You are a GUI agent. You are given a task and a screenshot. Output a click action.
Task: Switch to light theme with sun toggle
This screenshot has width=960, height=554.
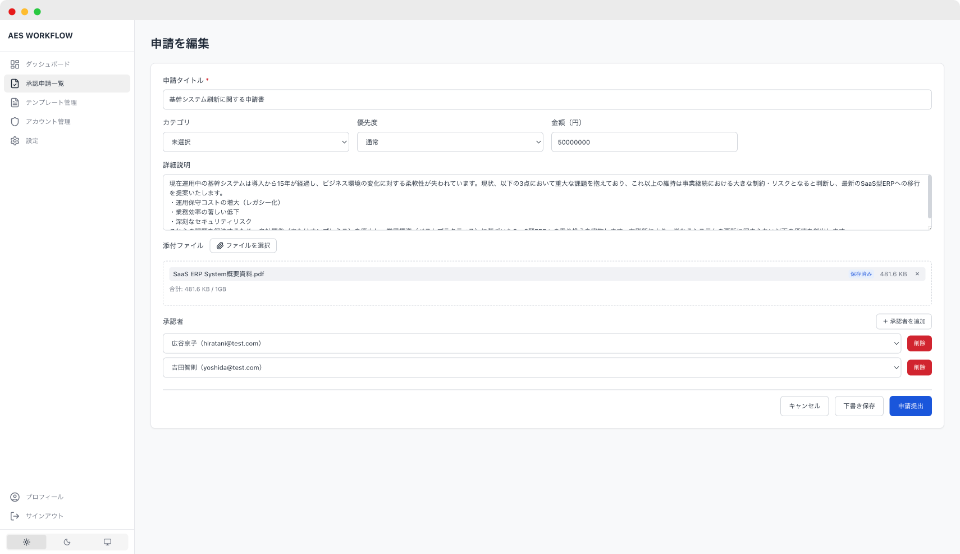(26, 542)
